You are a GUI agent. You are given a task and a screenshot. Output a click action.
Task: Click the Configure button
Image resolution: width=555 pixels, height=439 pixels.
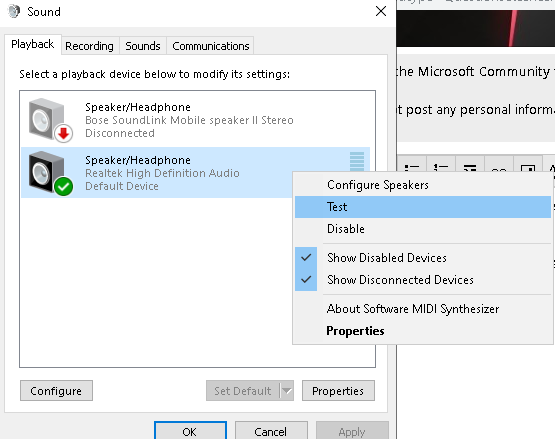56,391
